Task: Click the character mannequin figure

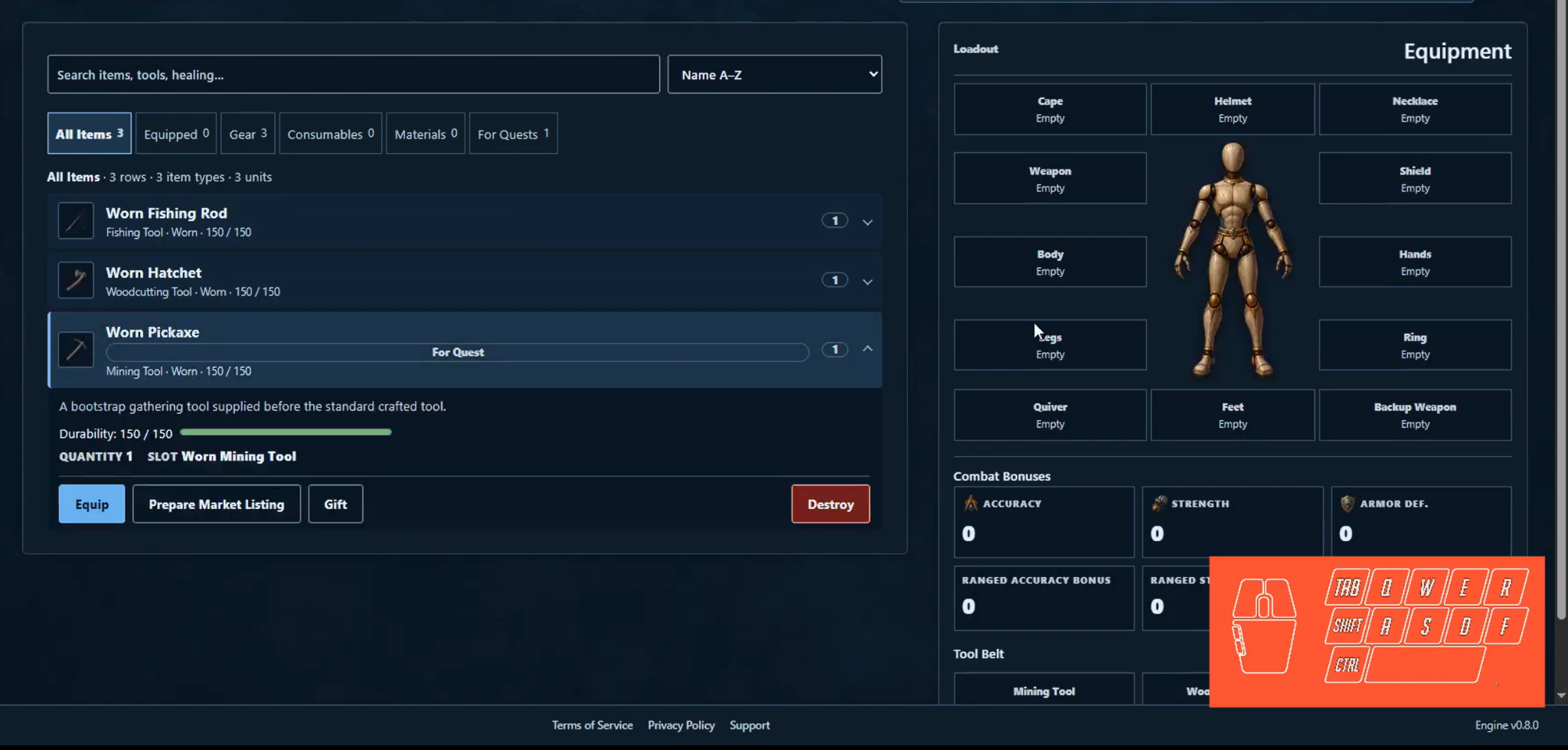Action: click(1233, 260)
